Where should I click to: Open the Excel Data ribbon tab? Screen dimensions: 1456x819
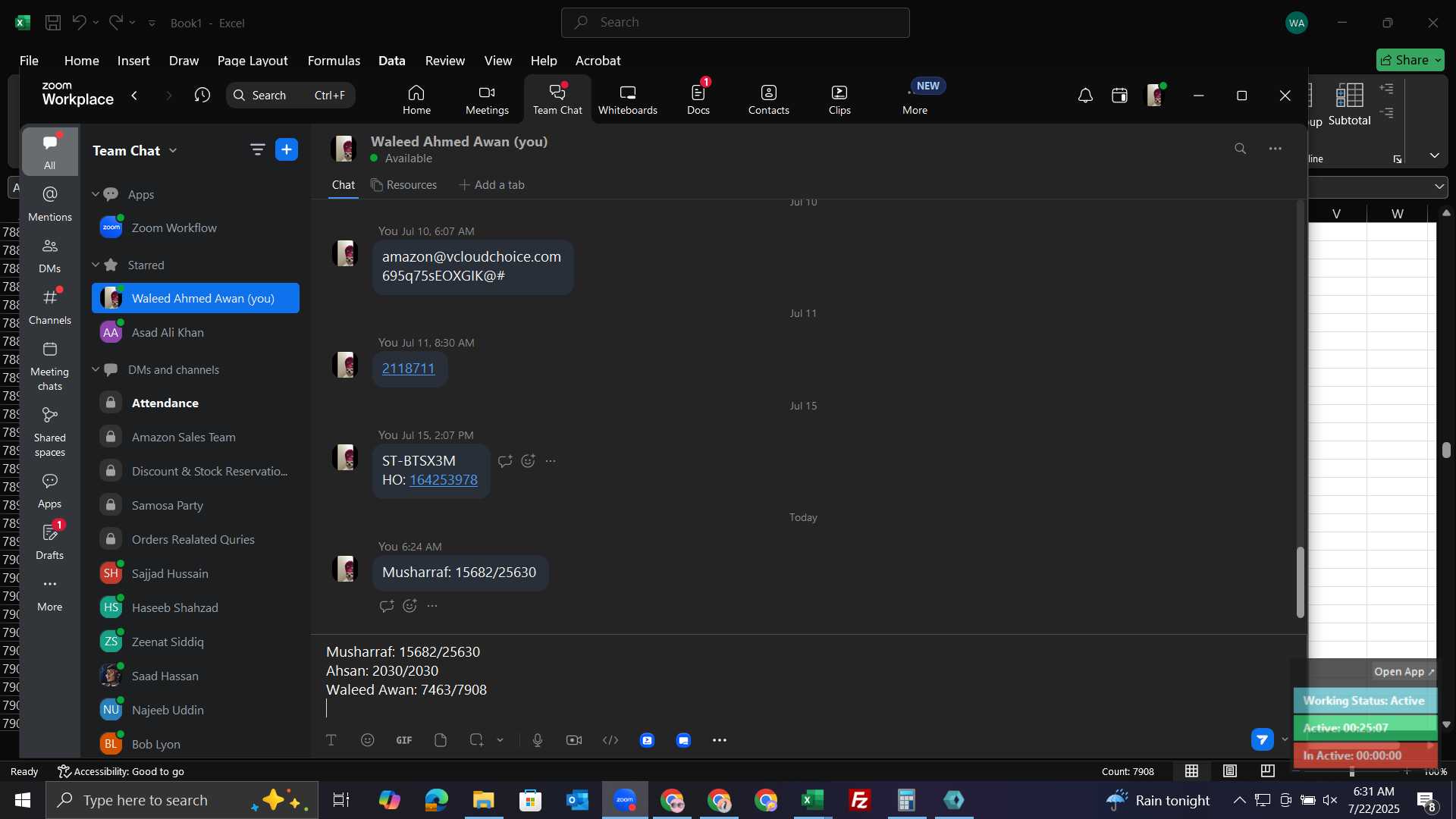(392, 61)
